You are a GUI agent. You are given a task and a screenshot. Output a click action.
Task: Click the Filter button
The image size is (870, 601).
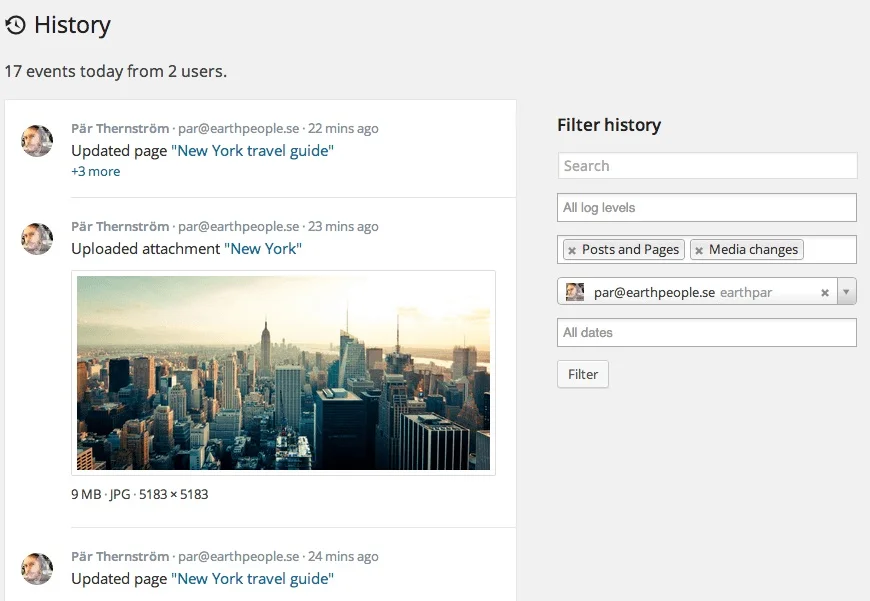point(583,374)
